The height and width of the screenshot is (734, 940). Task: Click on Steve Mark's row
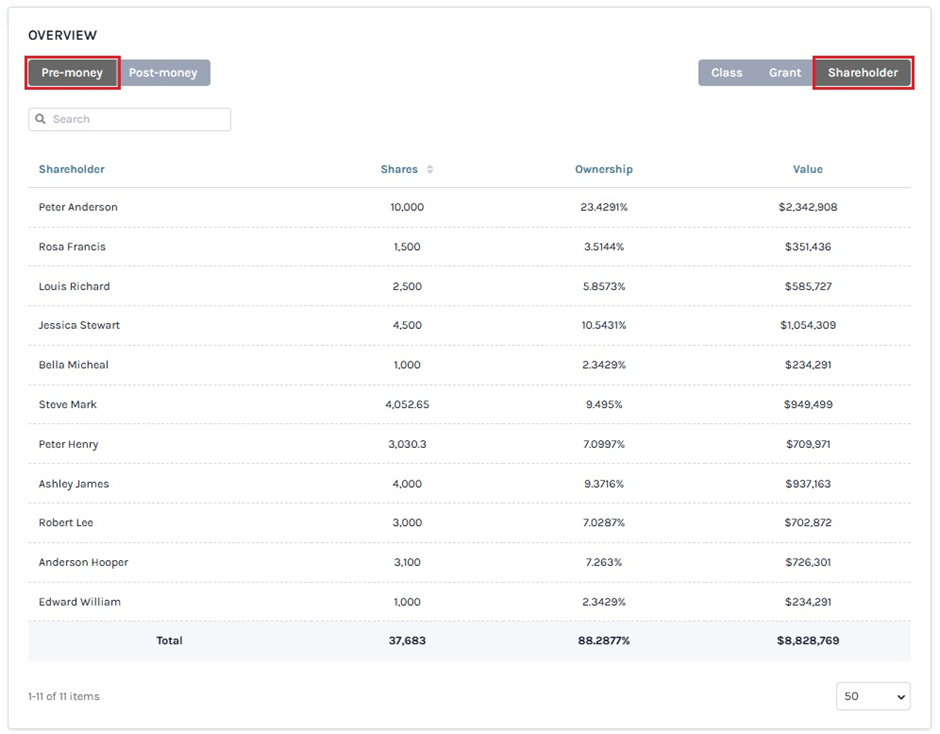tap(68, 405)
